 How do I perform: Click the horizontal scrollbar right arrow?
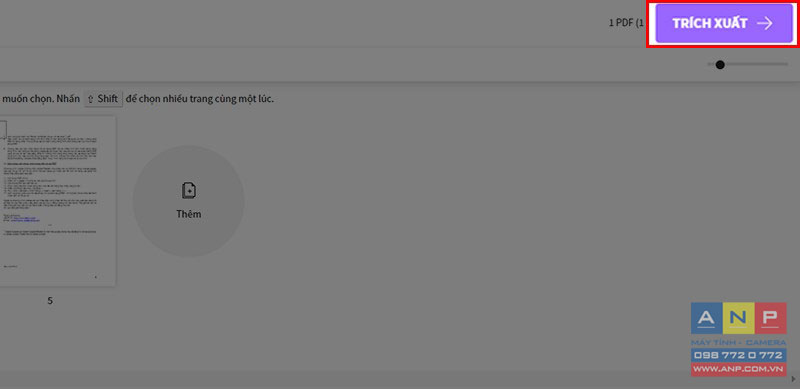point(793,379)
